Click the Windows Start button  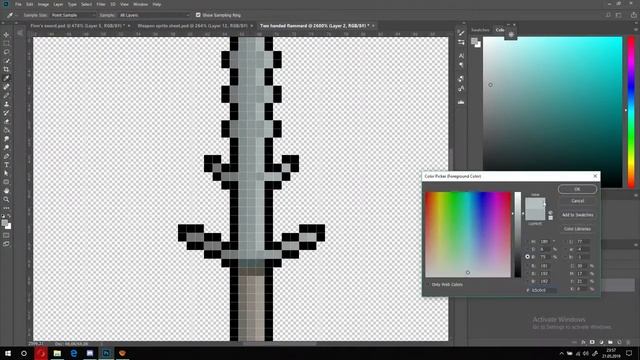[8, 353]
